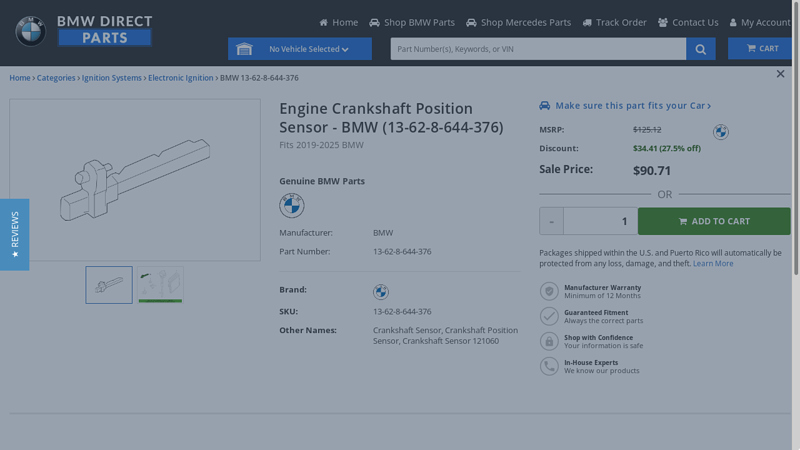
Task: Click the Other Names crankshaft sensor text
Action: 445,336
